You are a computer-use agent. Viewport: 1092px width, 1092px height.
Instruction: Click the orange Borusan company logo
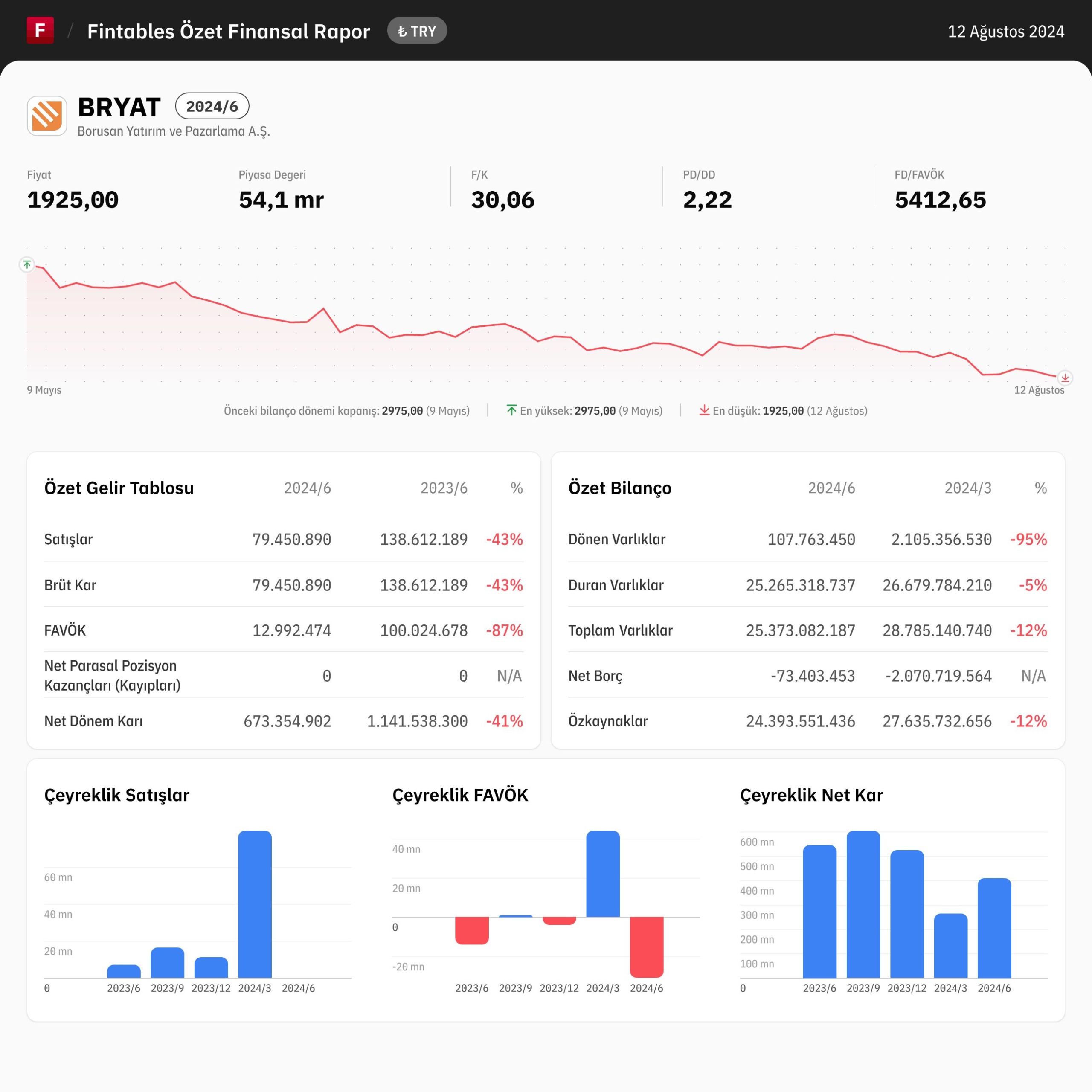click(47, 116)
